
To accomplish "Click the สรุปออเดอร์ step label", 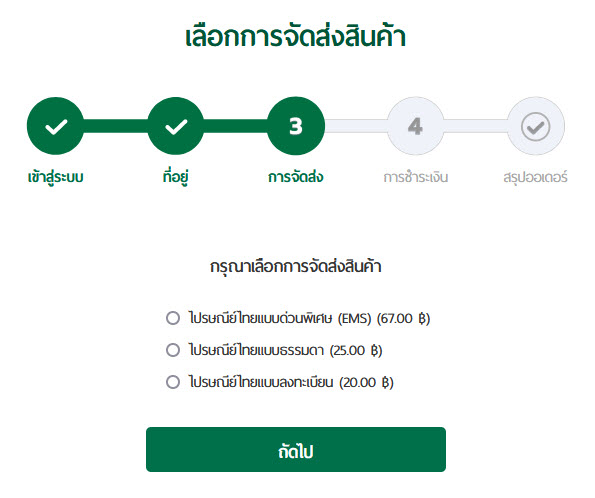I will coord(535,177).
